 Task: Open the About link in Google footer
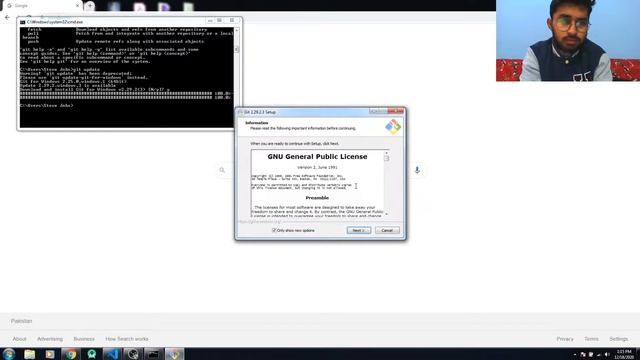pos(19,339)
